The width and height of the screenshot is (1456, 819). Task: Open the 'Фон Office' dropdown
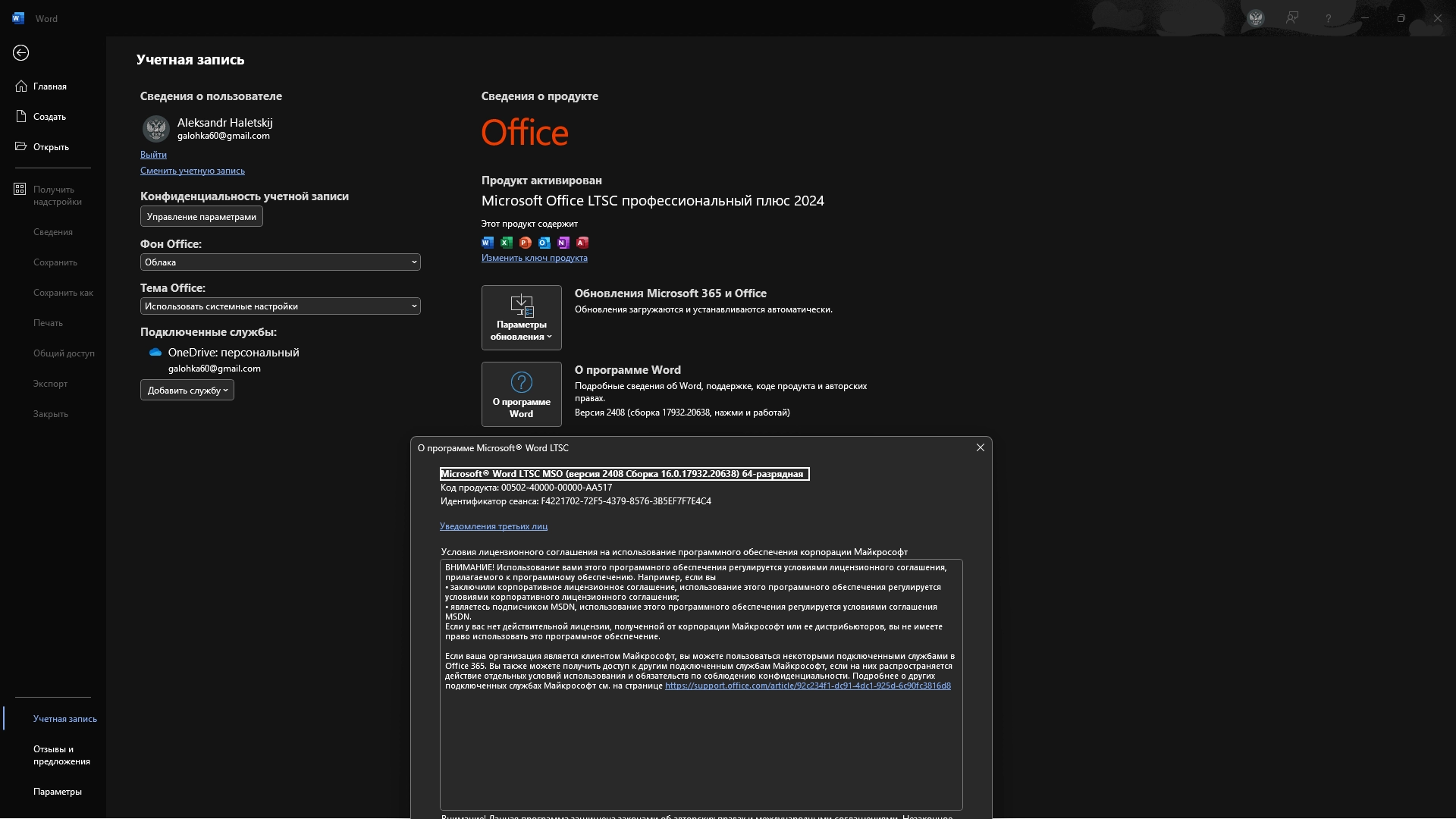[279, 262]
